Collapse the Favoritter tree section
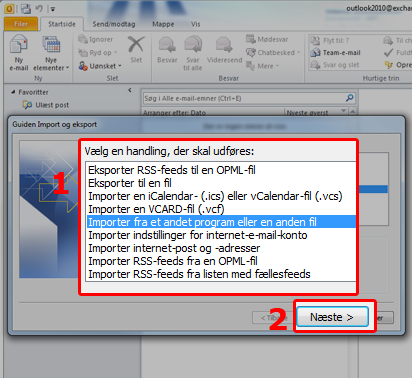412x378 pixels. pyautogui.click(x=13, y=92)
